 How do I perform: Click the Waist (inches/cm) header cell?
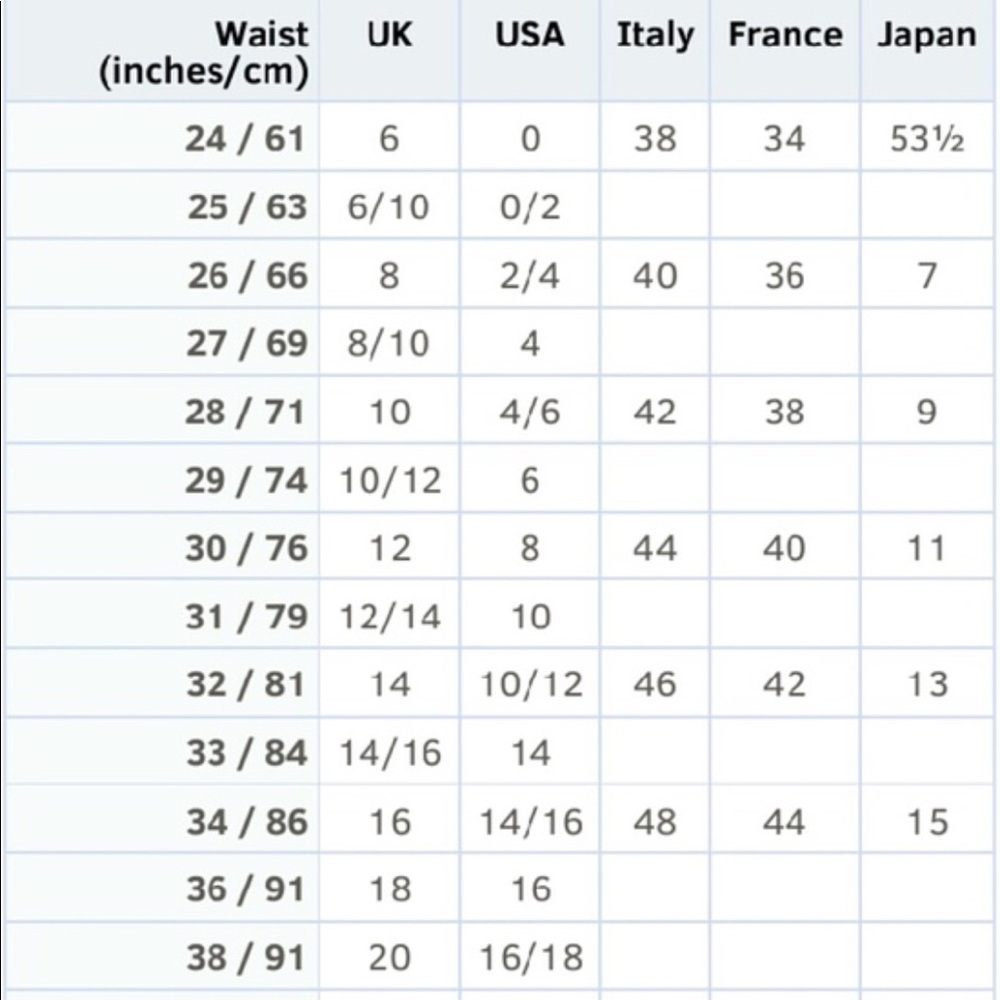204,53
